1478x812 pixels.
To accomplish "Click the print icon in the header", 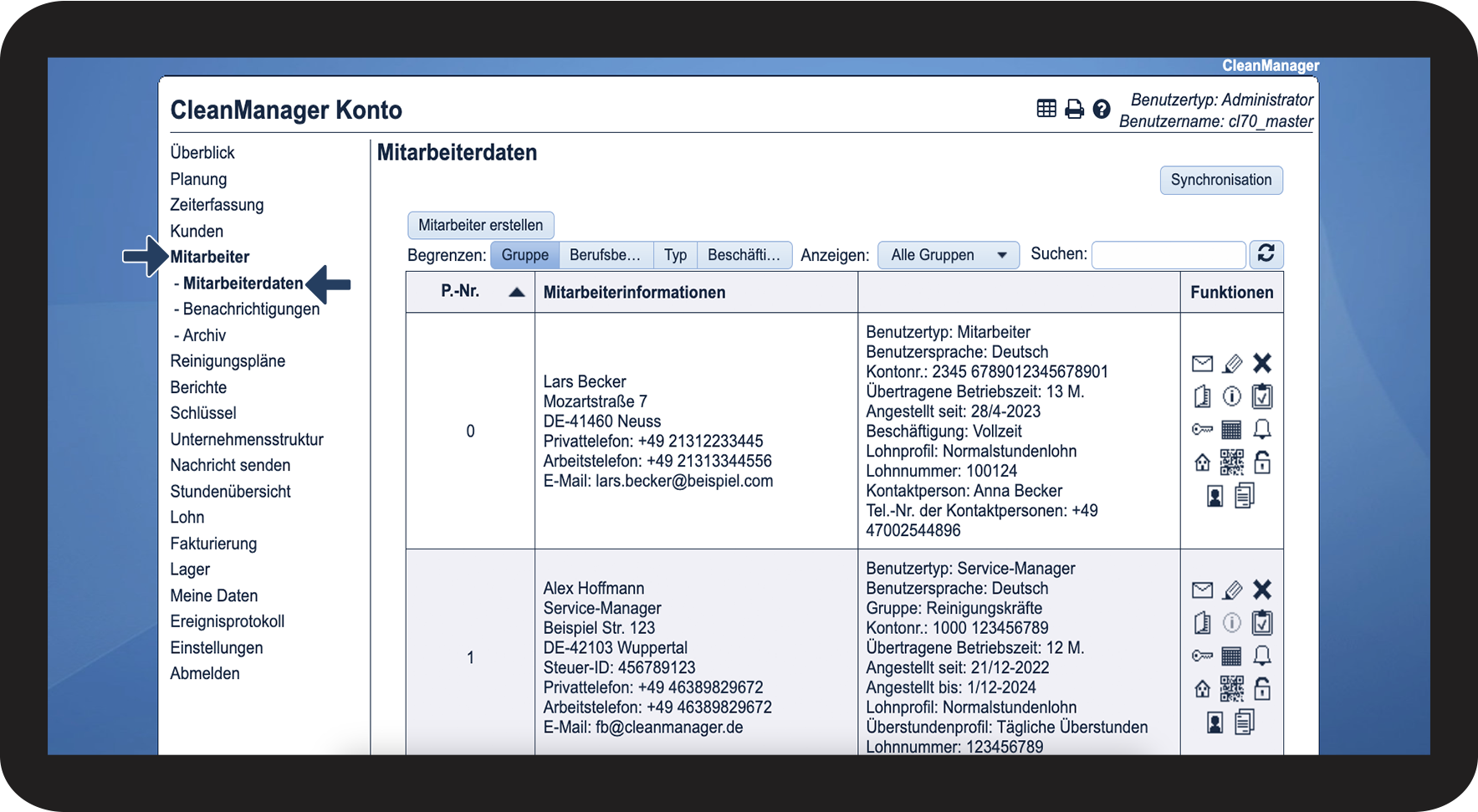I will pyautogui.click(x=1074, y=109).
